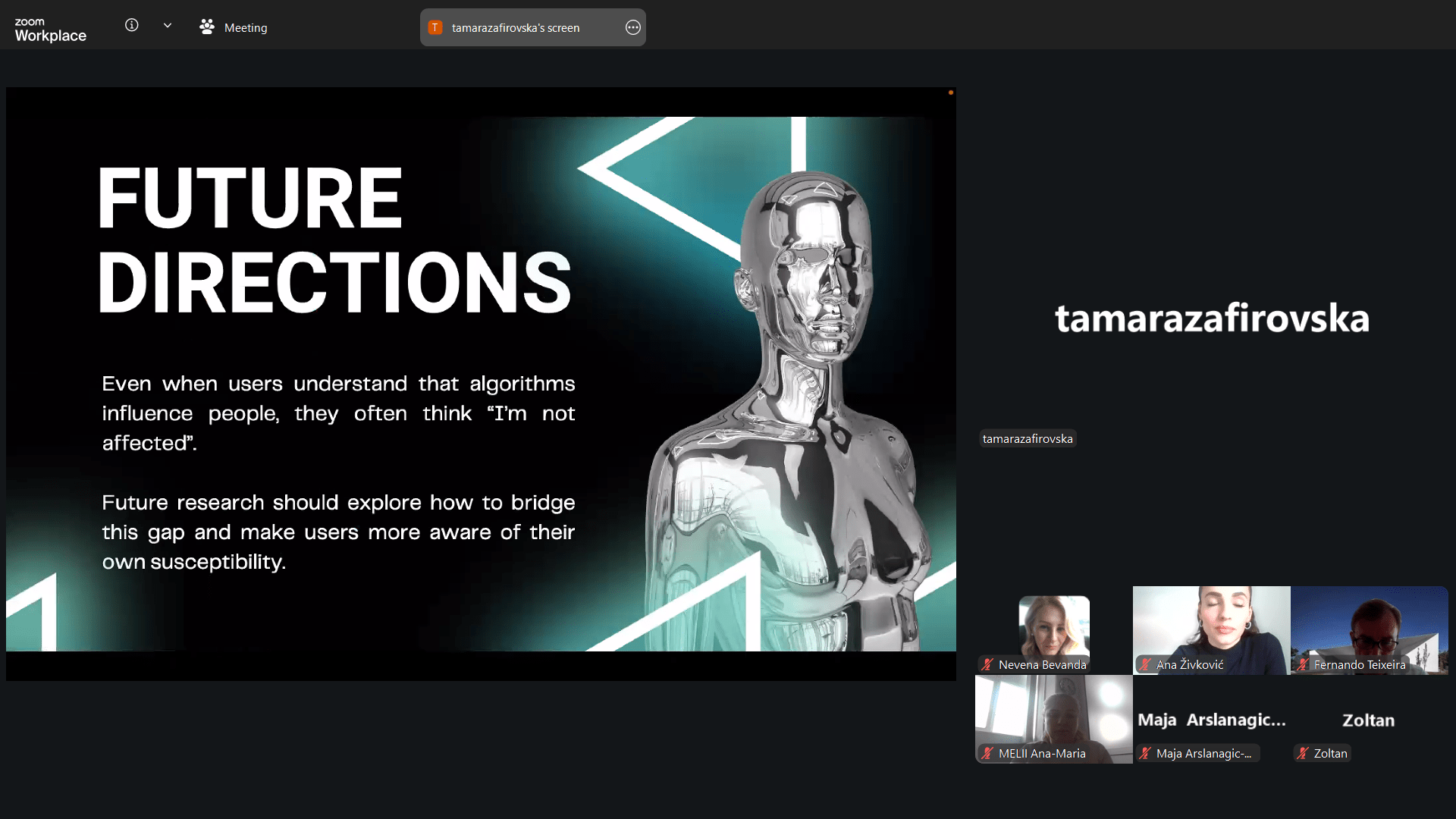Click the Meeting participants people icon
1456x819 pixels.
[x=206, y=27]
